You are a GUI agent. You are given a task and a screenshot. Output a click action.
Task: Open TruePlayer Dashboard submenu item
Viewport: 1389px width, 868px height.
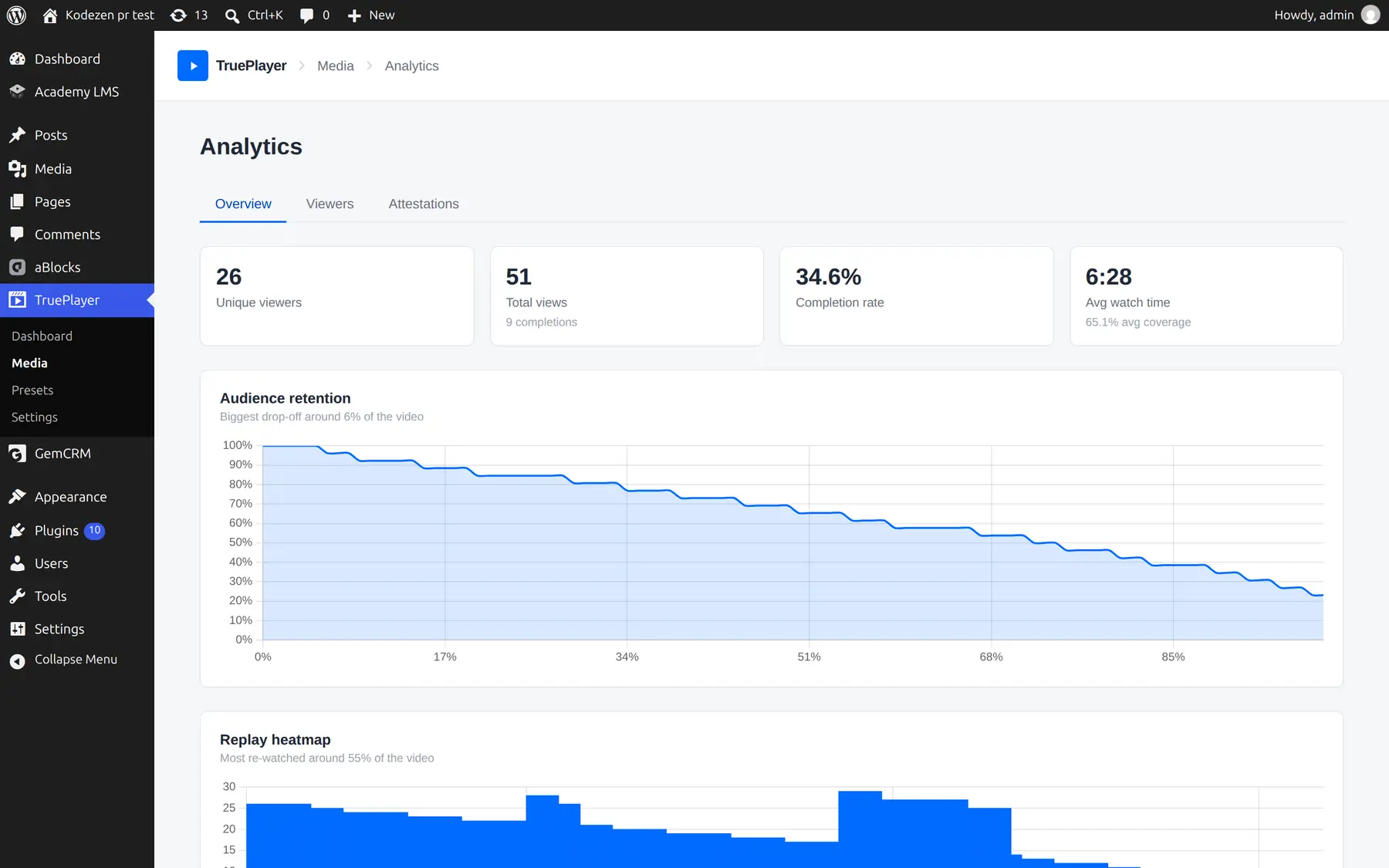(x=42, y=336)
